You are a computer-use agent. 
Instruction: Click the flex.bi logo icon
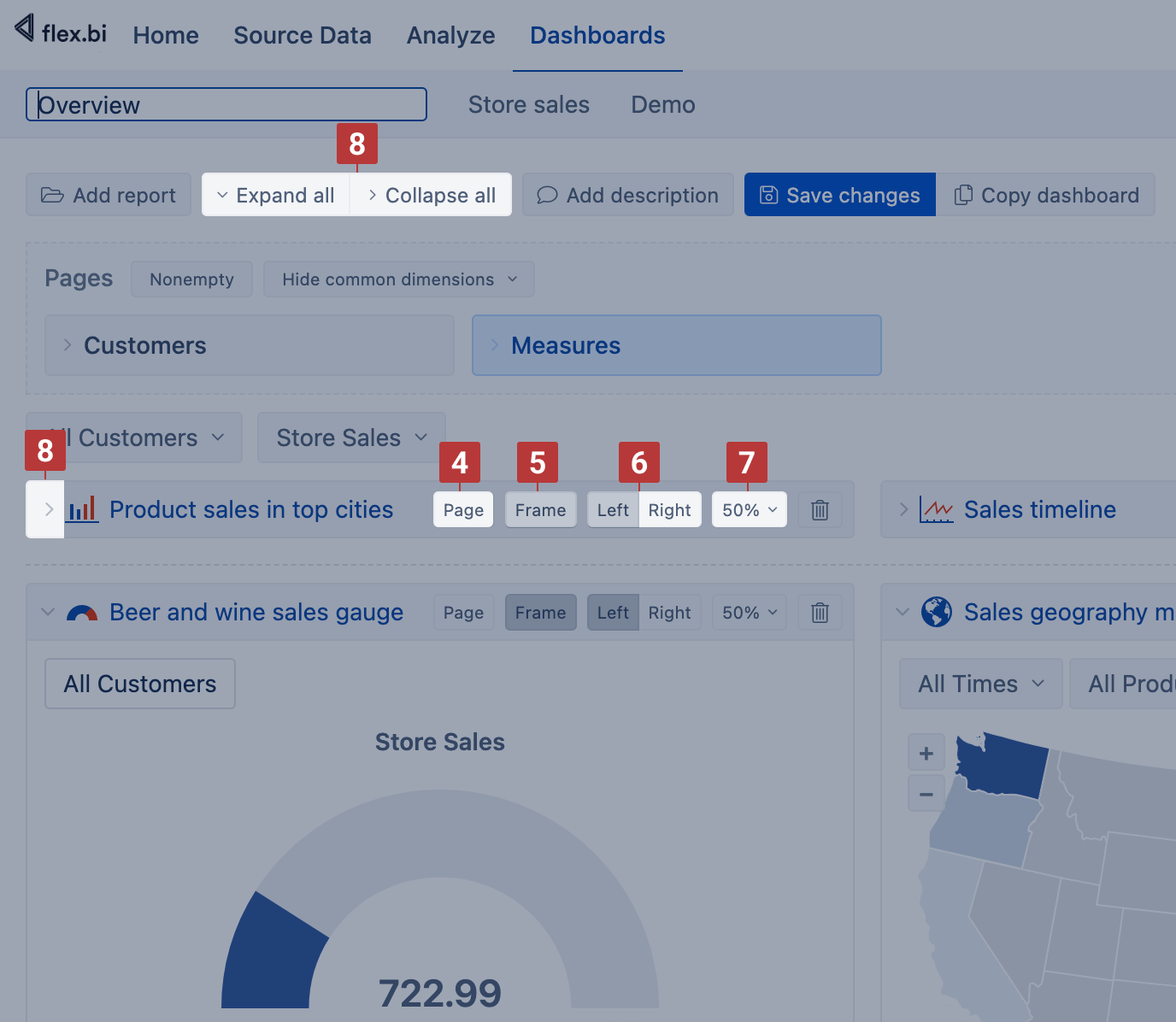[26, 29]
